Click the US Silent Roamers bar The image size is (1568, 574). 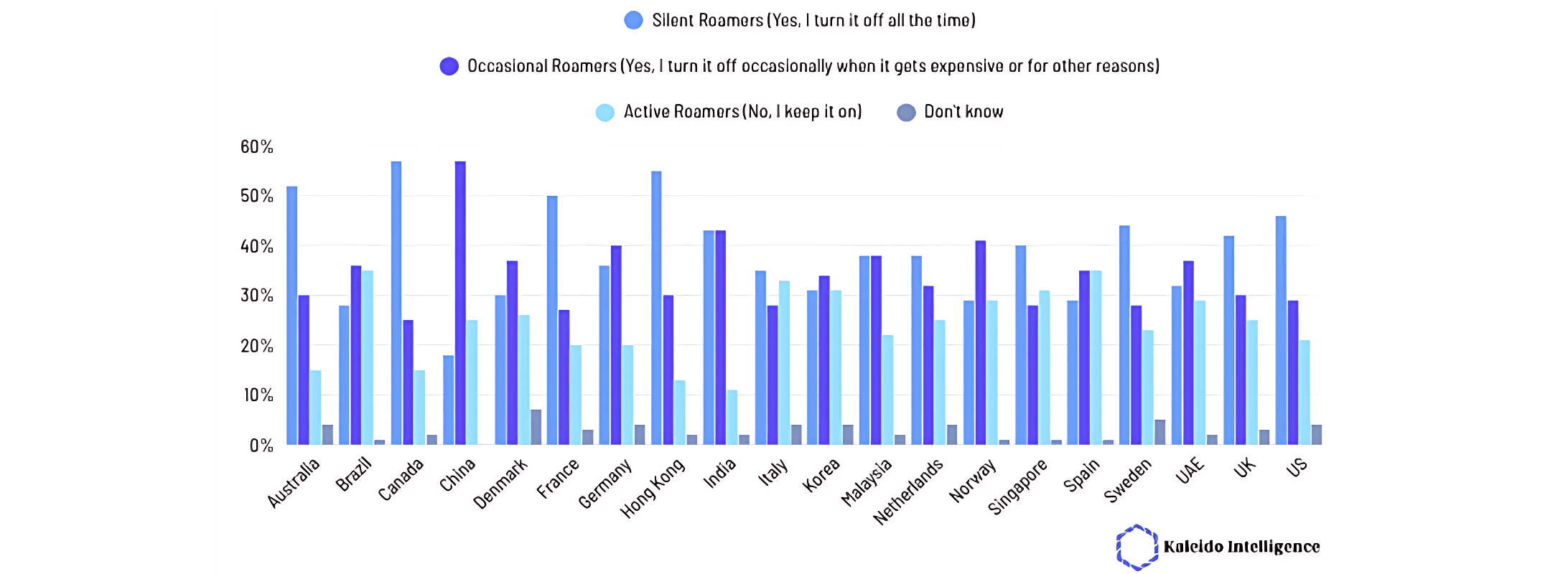(x=1281, y=330)
